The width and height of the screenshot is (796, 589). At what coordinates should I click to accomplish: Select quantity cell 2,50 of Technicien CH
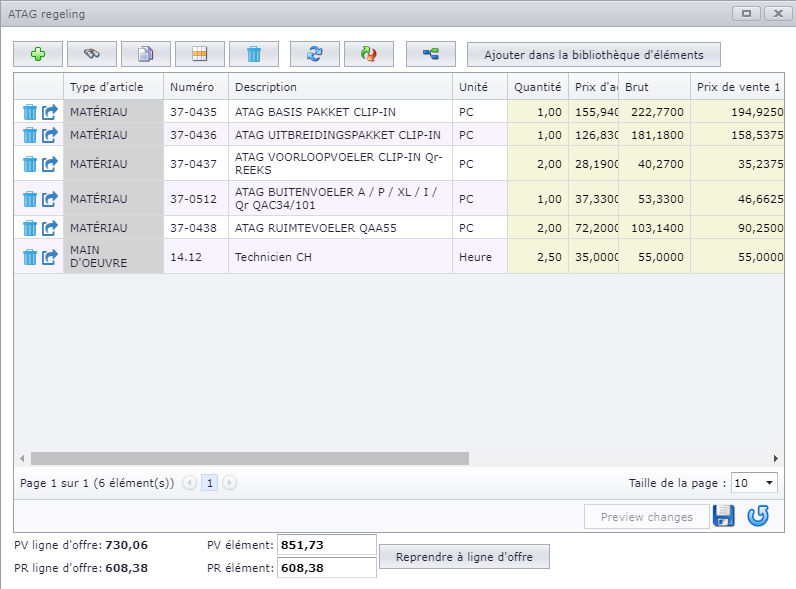coord(538,257)
